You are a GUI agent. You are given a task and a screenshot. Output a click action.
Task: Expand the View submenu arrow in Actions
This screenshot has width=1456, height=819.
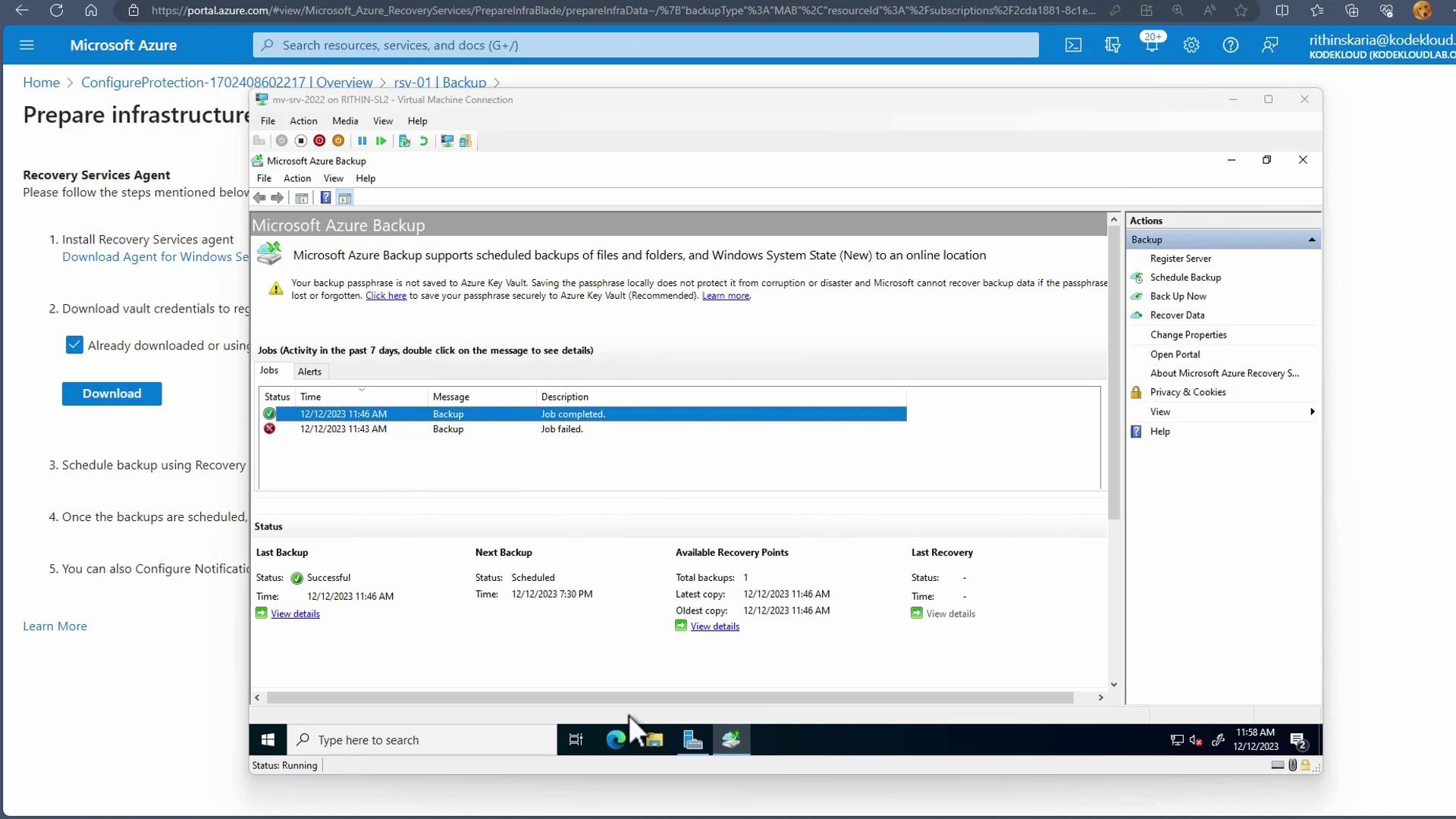pos(1312,412)
